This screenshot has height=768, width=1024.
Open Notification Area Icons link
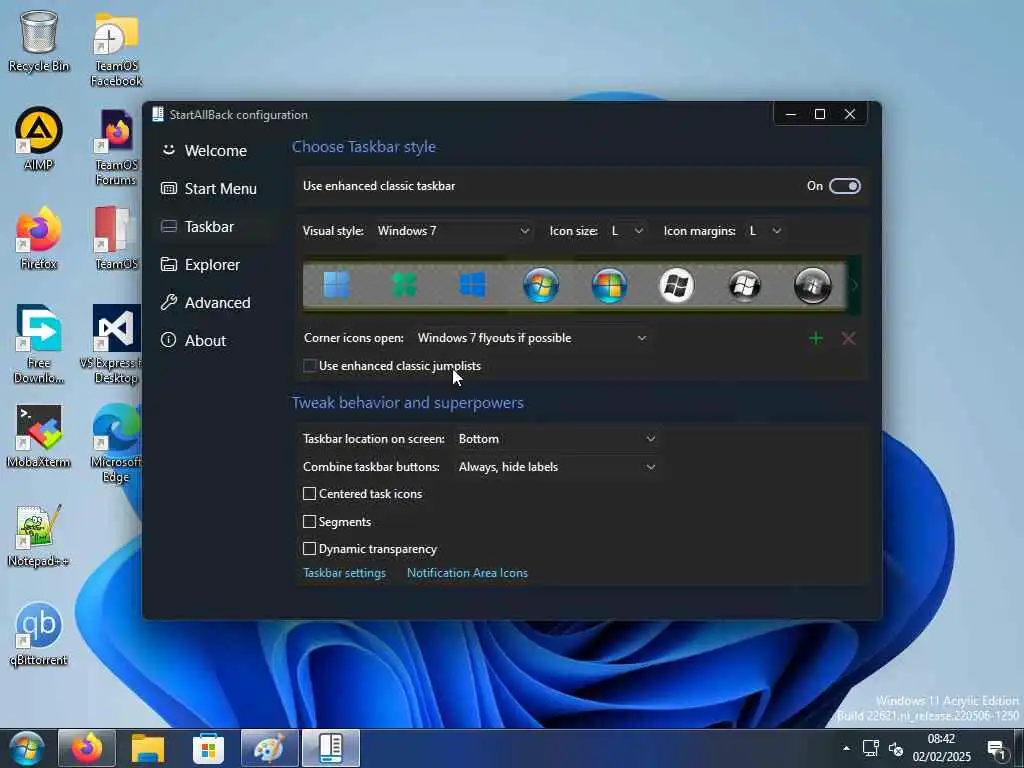tap(467, 573)
